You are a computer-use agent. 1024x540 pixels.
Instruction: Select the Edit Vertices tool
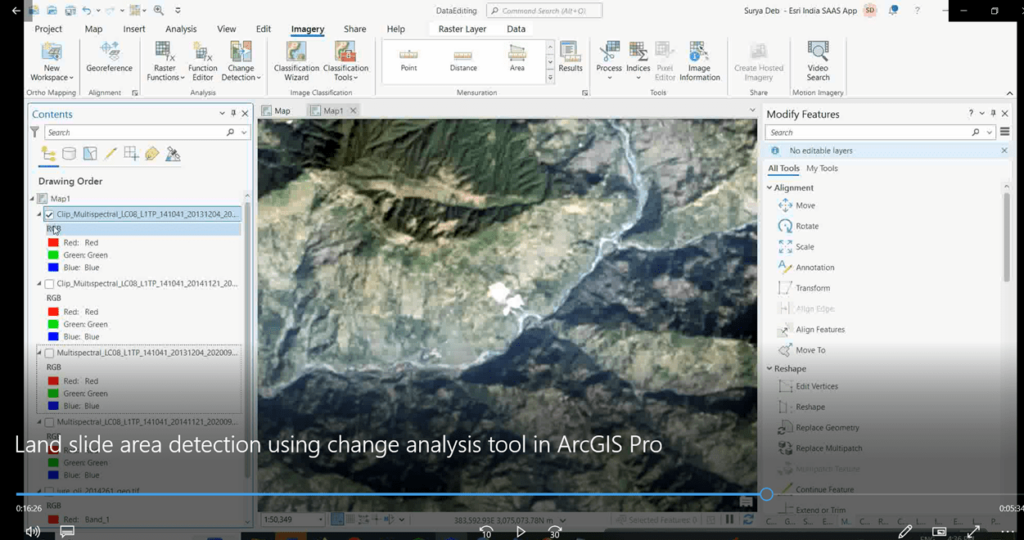pyautogui.click(x=808, y=386)
